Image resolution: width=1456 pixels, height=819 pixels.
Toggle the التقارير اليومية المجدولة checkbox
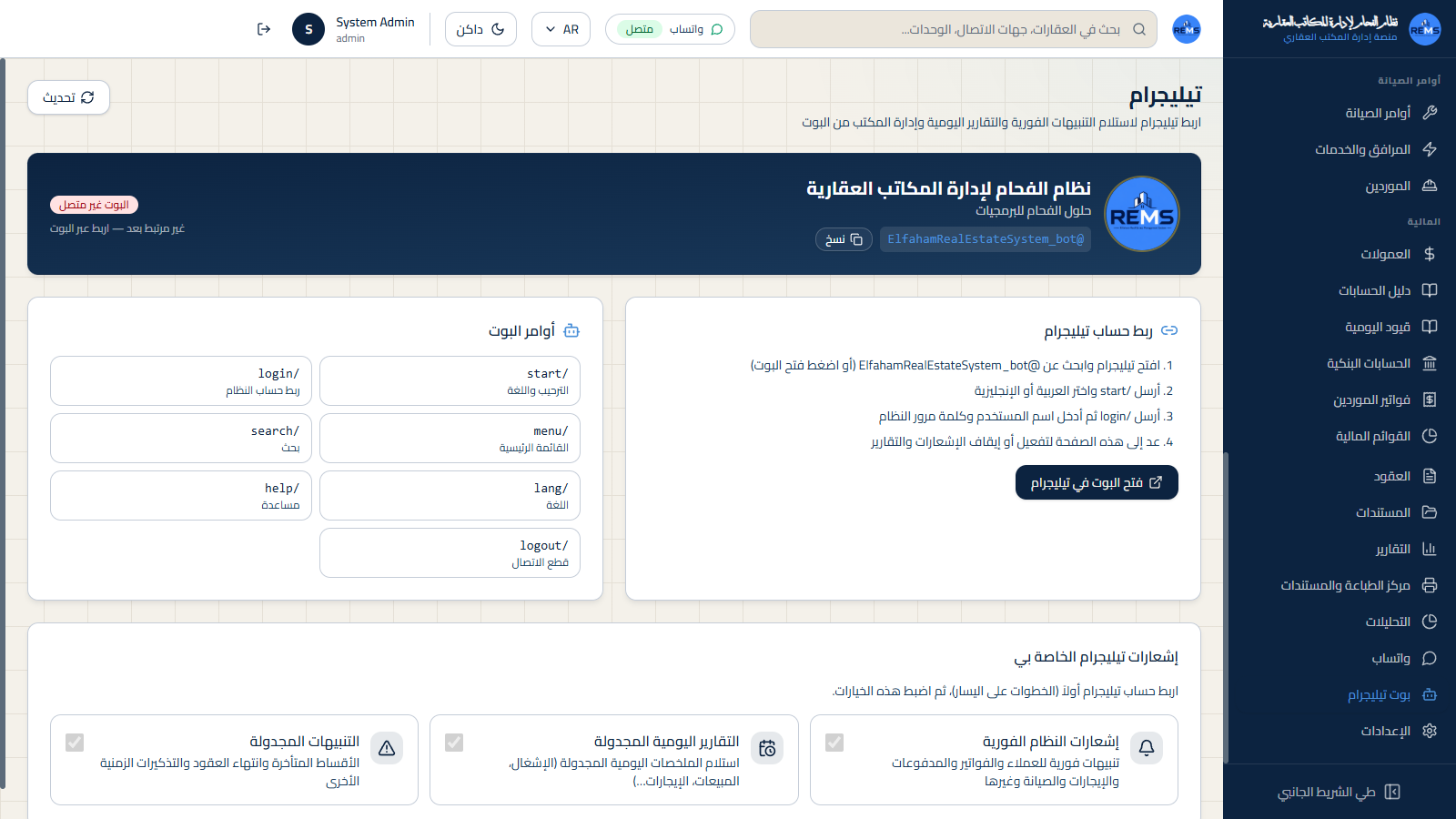pos(454,743)
